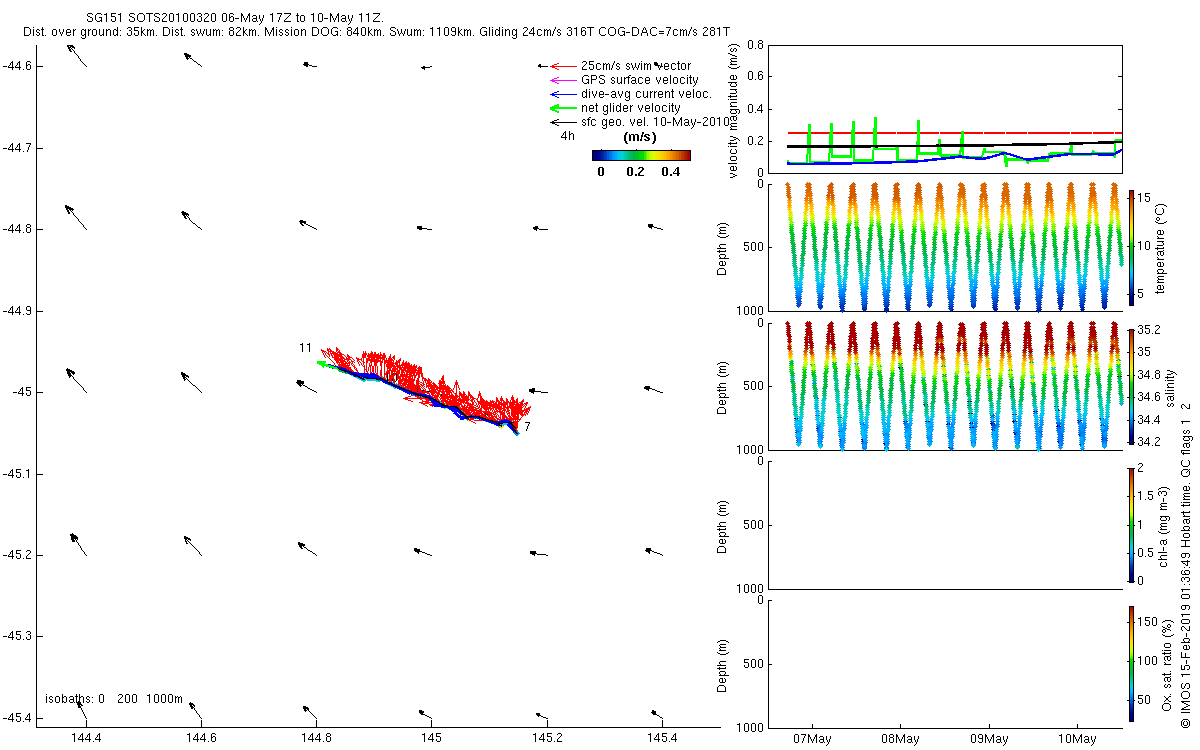Click the '7' start-hour label on the track
Viewport: 1200px width, 750px height.
coord(527,427)
